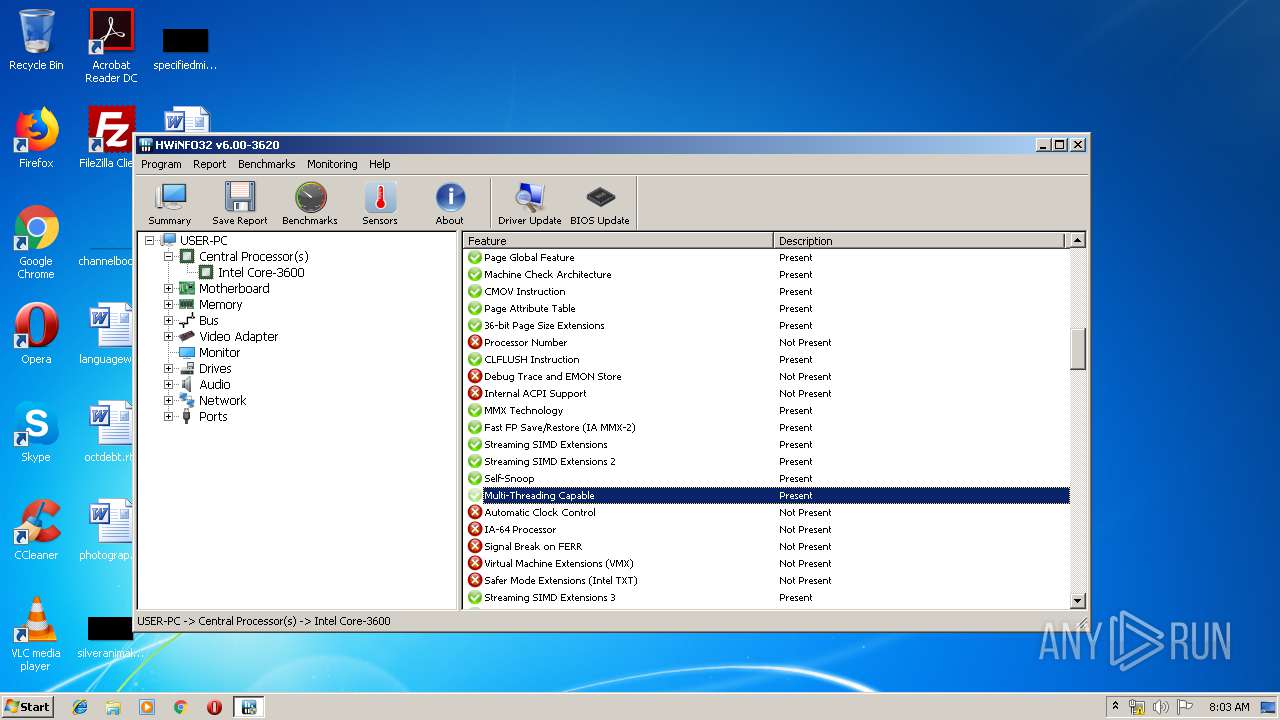This screenshot has width=1280, height=720.
Task: Open the Benchmarks menu
Action: [x=267, y=164]
